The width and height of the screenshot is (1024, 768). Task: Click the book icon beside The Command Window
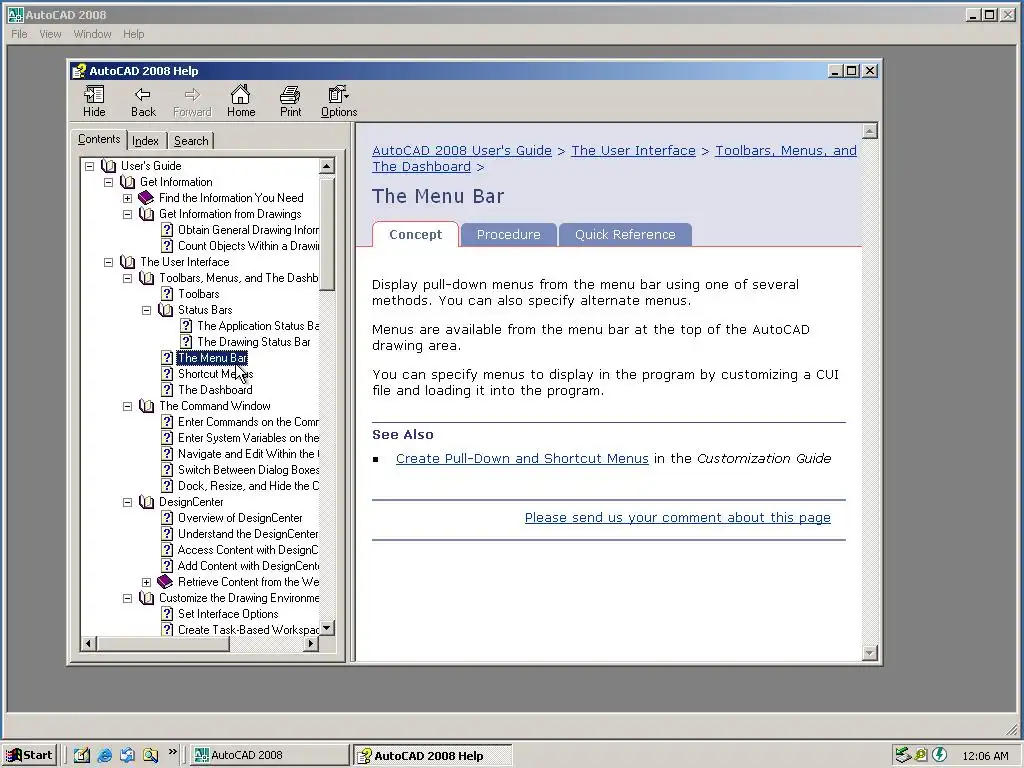pyautogui.click(x=147, y=406)
